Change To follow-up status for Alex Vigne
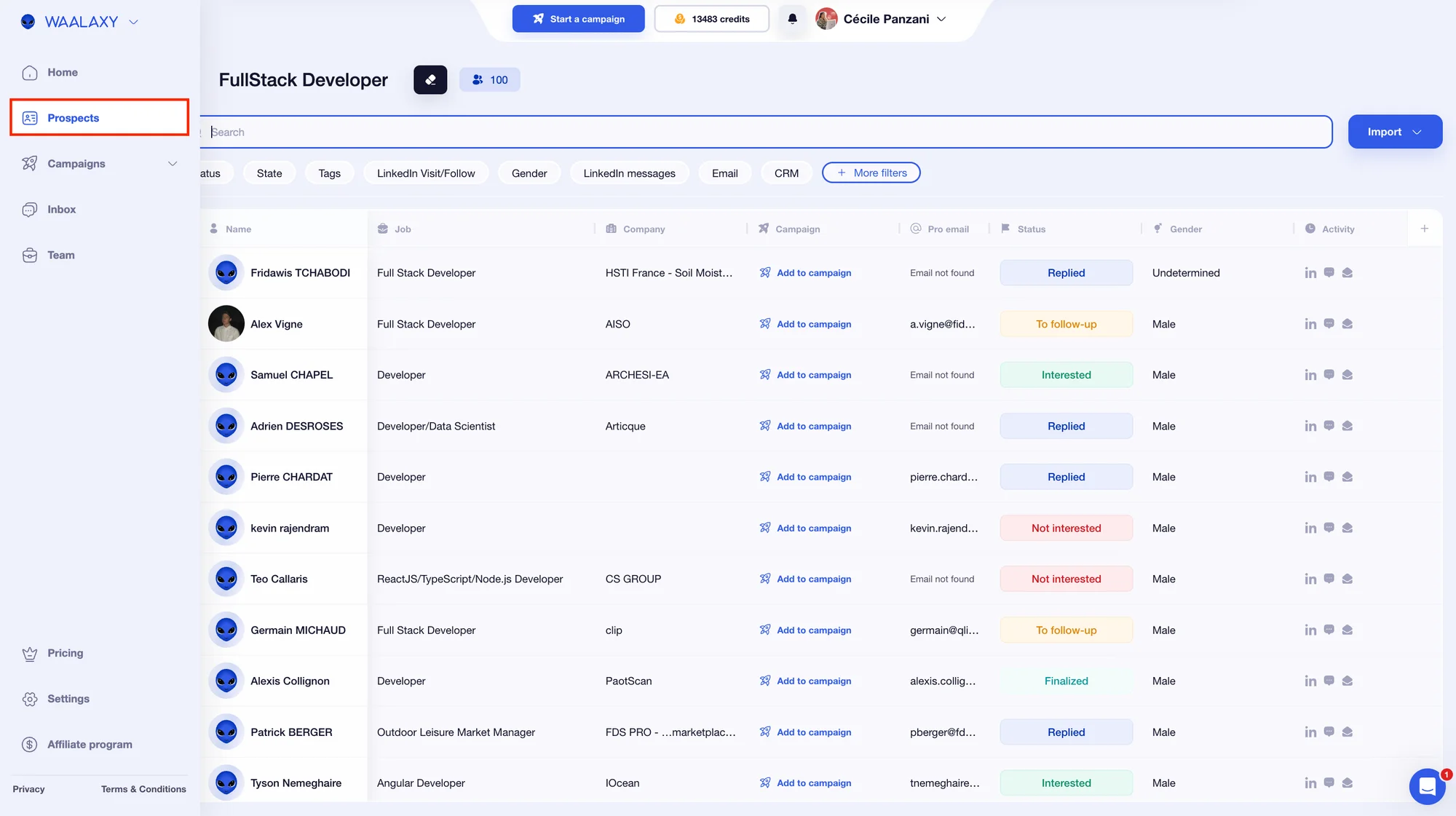This screenshot has height=816, width=1456. [1066, 324]
